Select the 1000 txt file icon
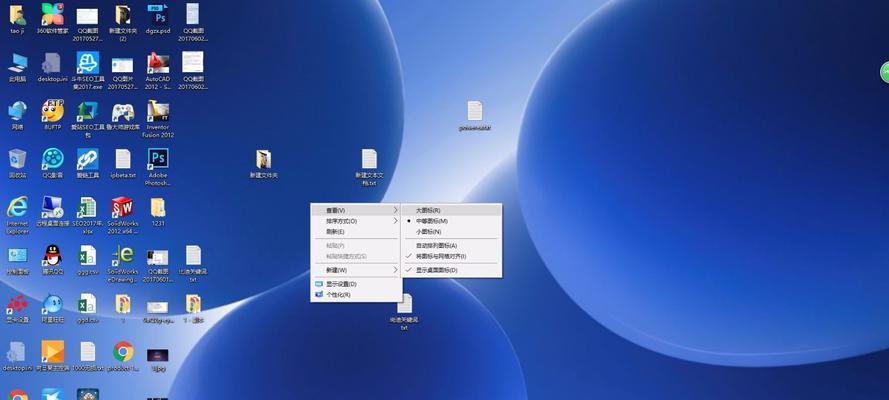 88,352
